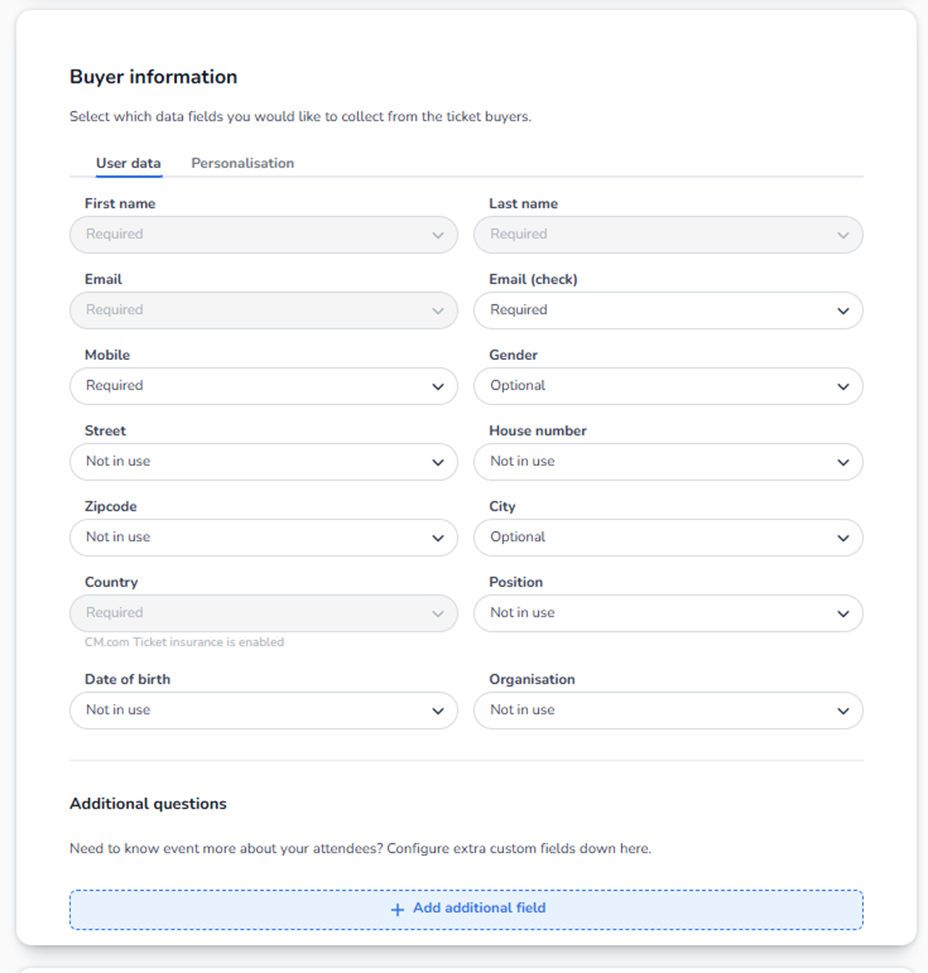Click the chevron arrow in Position dropdown
928x973 pixels.
click(843, 614)
